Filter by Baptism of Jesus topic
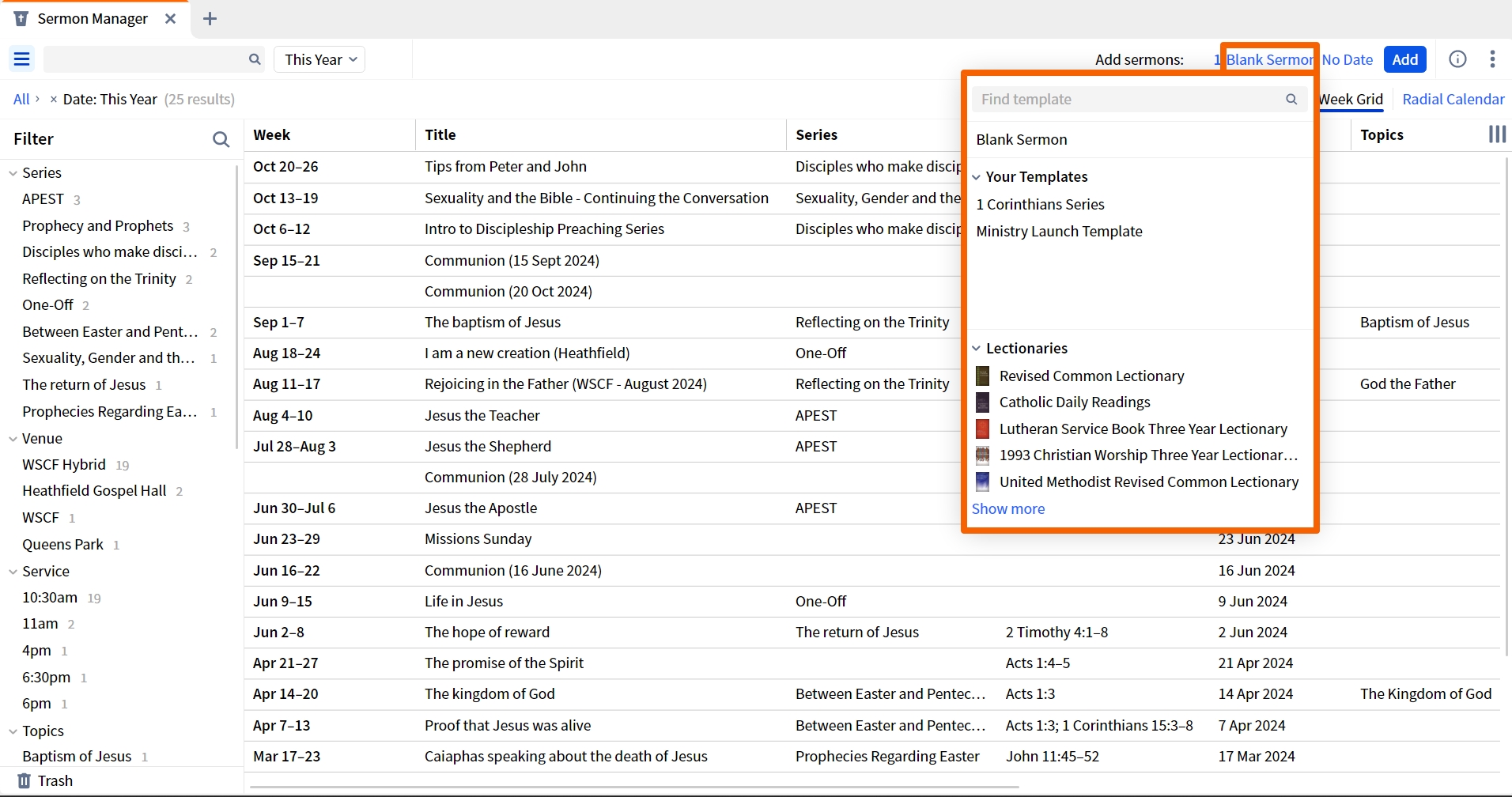 pos(77,757)
